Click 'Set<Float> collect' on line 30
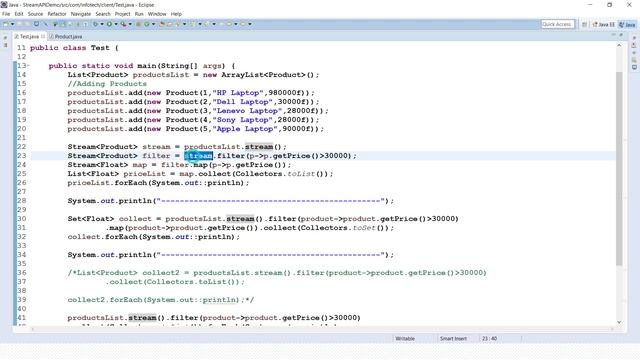 pos(109,219)
